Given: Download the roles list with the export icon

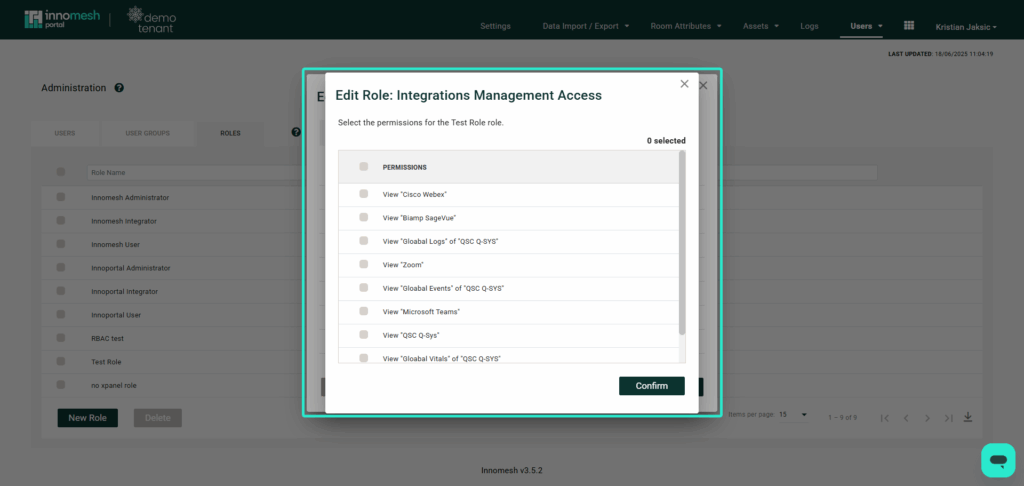Looking at the screenshot, I should click(x=968, y=417).
